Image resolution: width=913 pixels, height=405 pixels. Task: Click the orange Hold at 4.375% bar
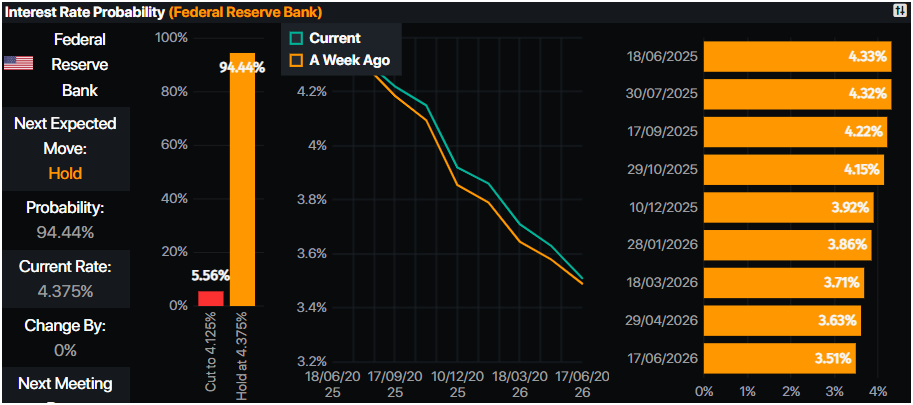[242, 180]
